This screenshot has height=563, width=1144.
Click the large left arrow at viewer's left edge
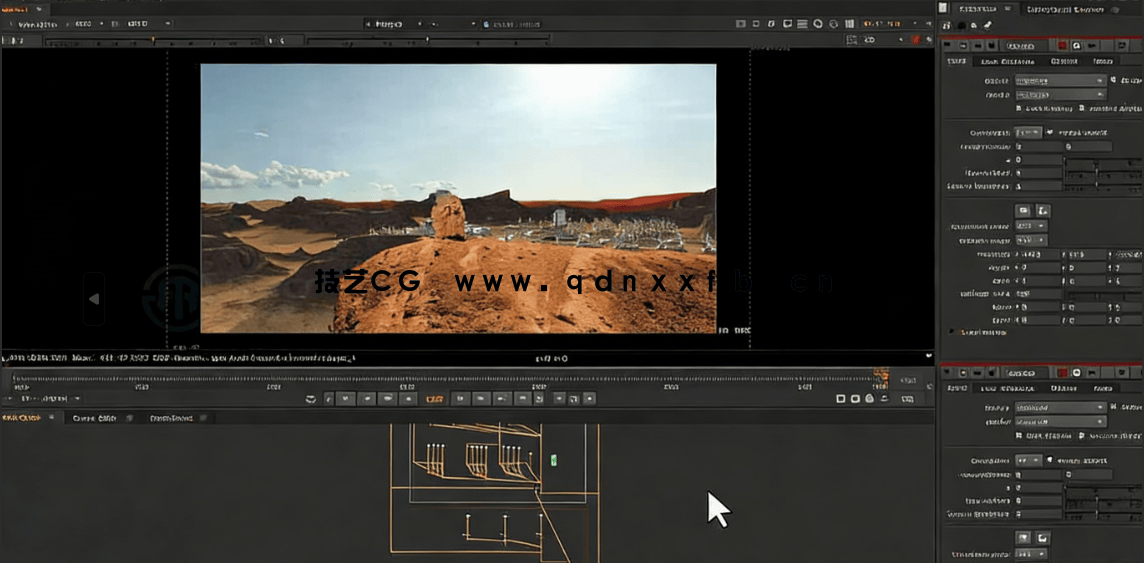94,299
